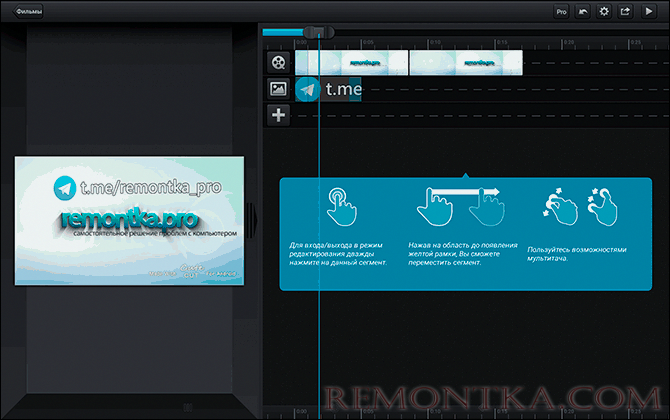Add a new track with plus icon
The height and width of the screenshot is (420, 670).
click(278, 115)
